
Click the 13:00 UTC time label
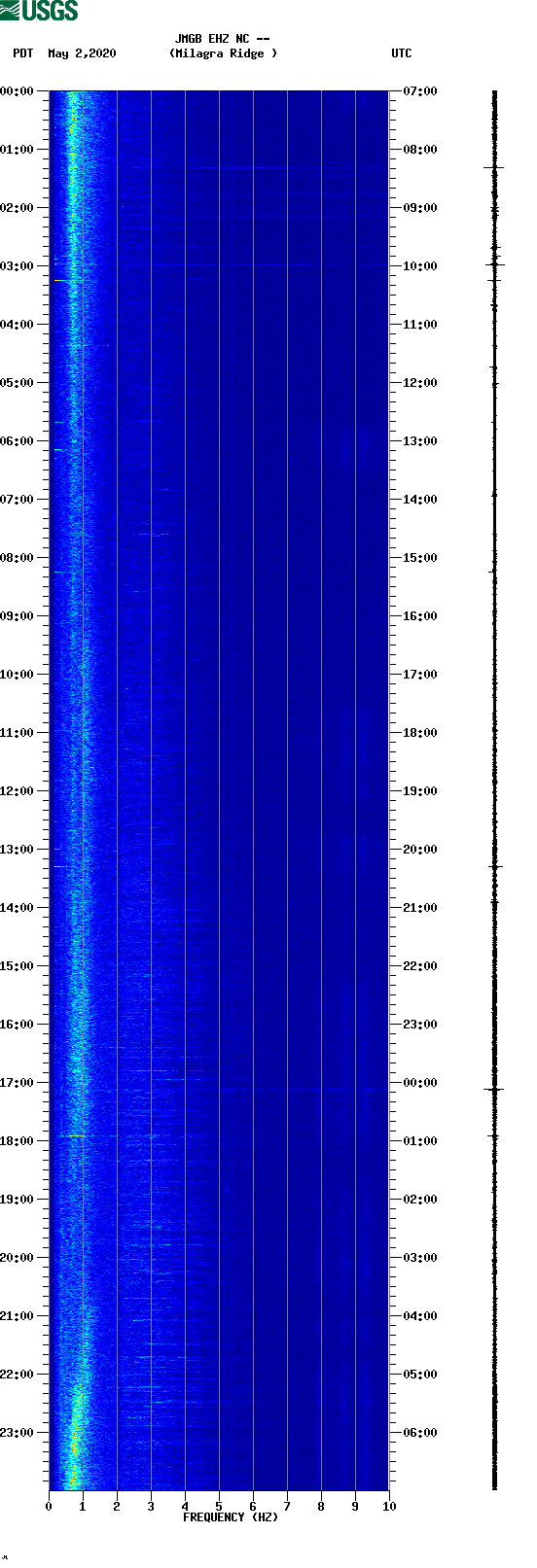pos(420,441)
